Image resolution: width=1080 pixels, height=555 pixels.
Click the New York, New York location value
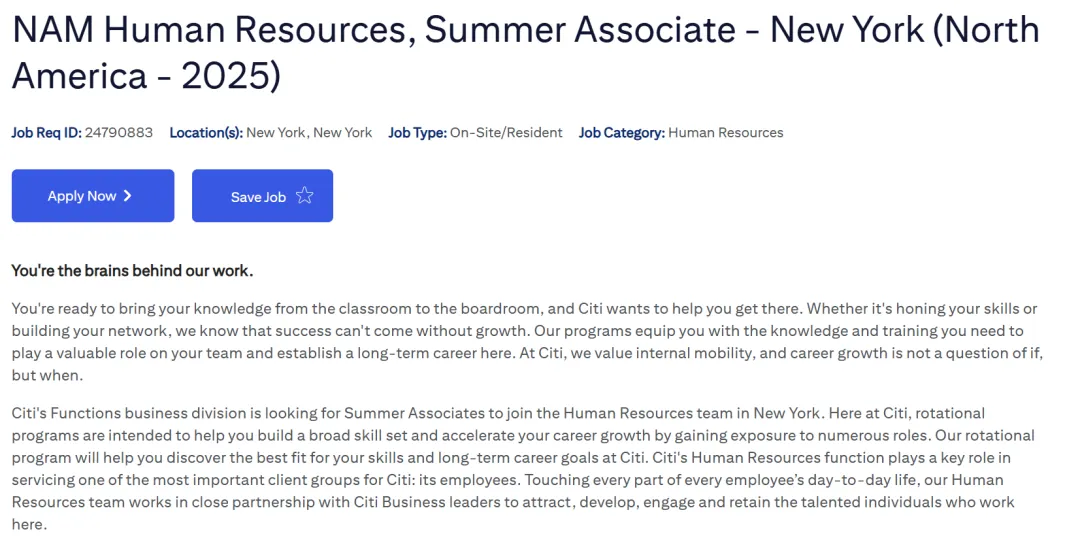[x=309, y=133]
